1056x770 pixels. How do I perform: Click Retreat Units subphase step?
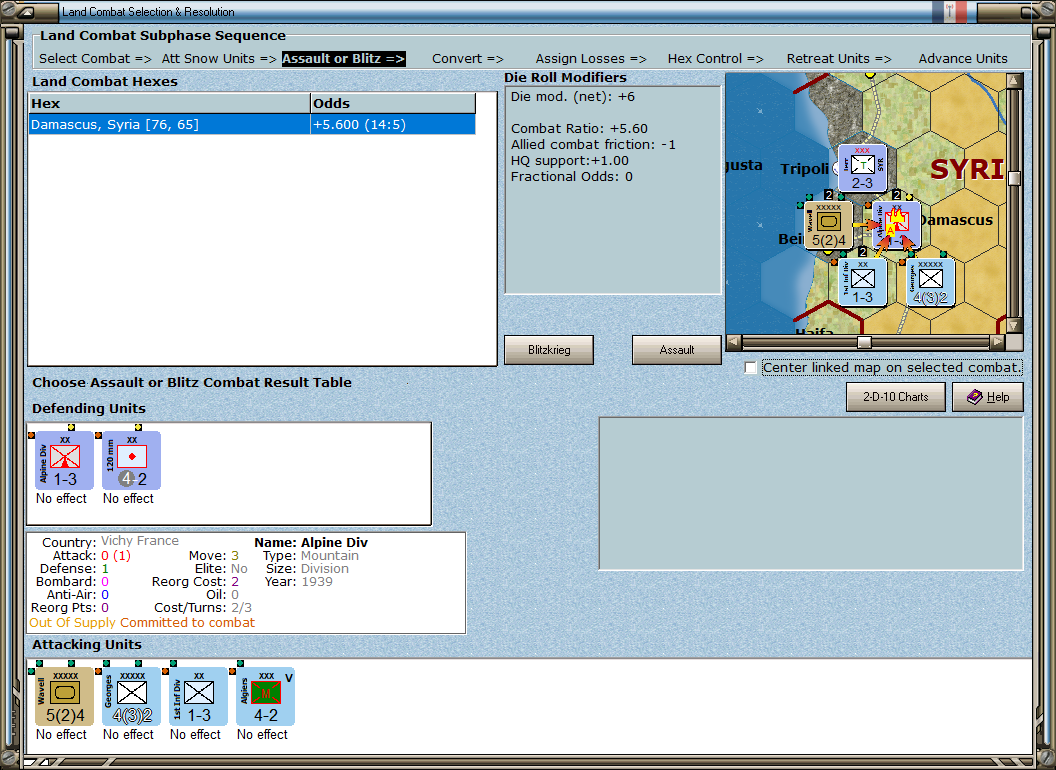coord(838,59)
